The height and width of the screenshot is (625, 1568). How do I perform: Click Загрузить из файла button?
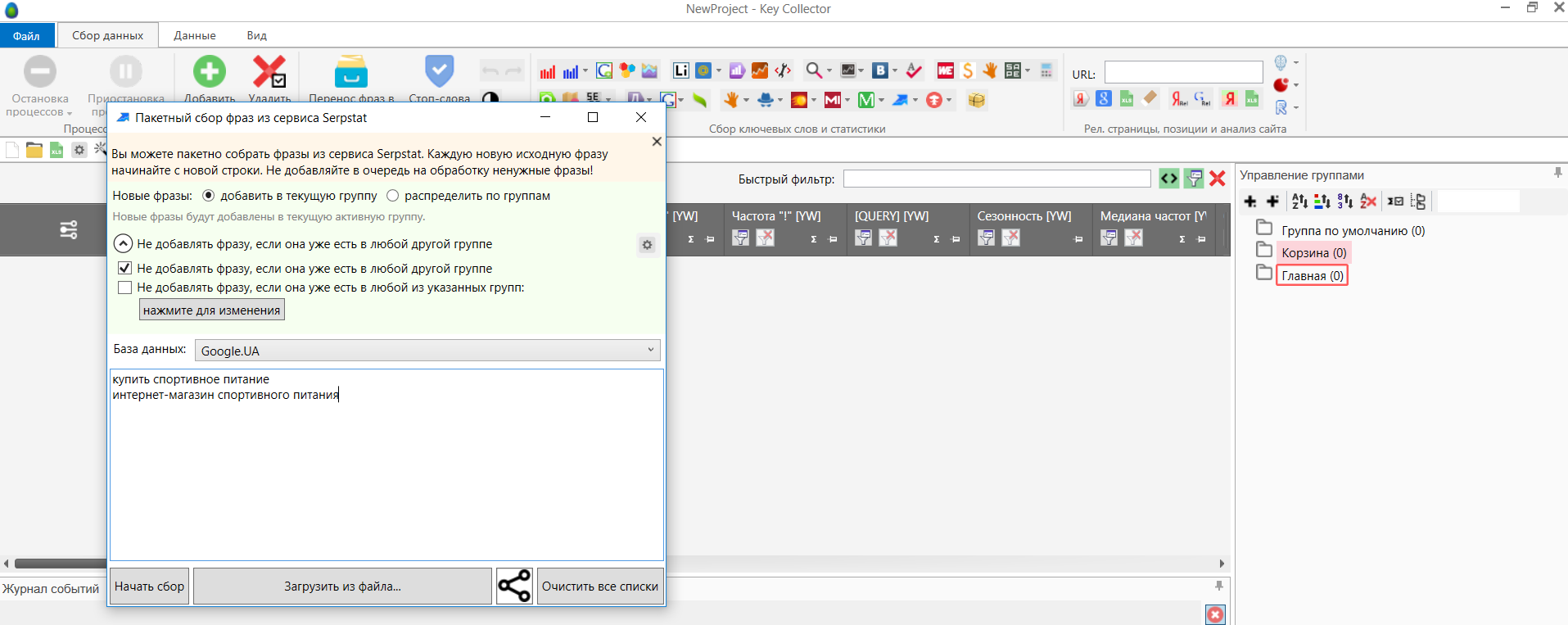point(342,587)
